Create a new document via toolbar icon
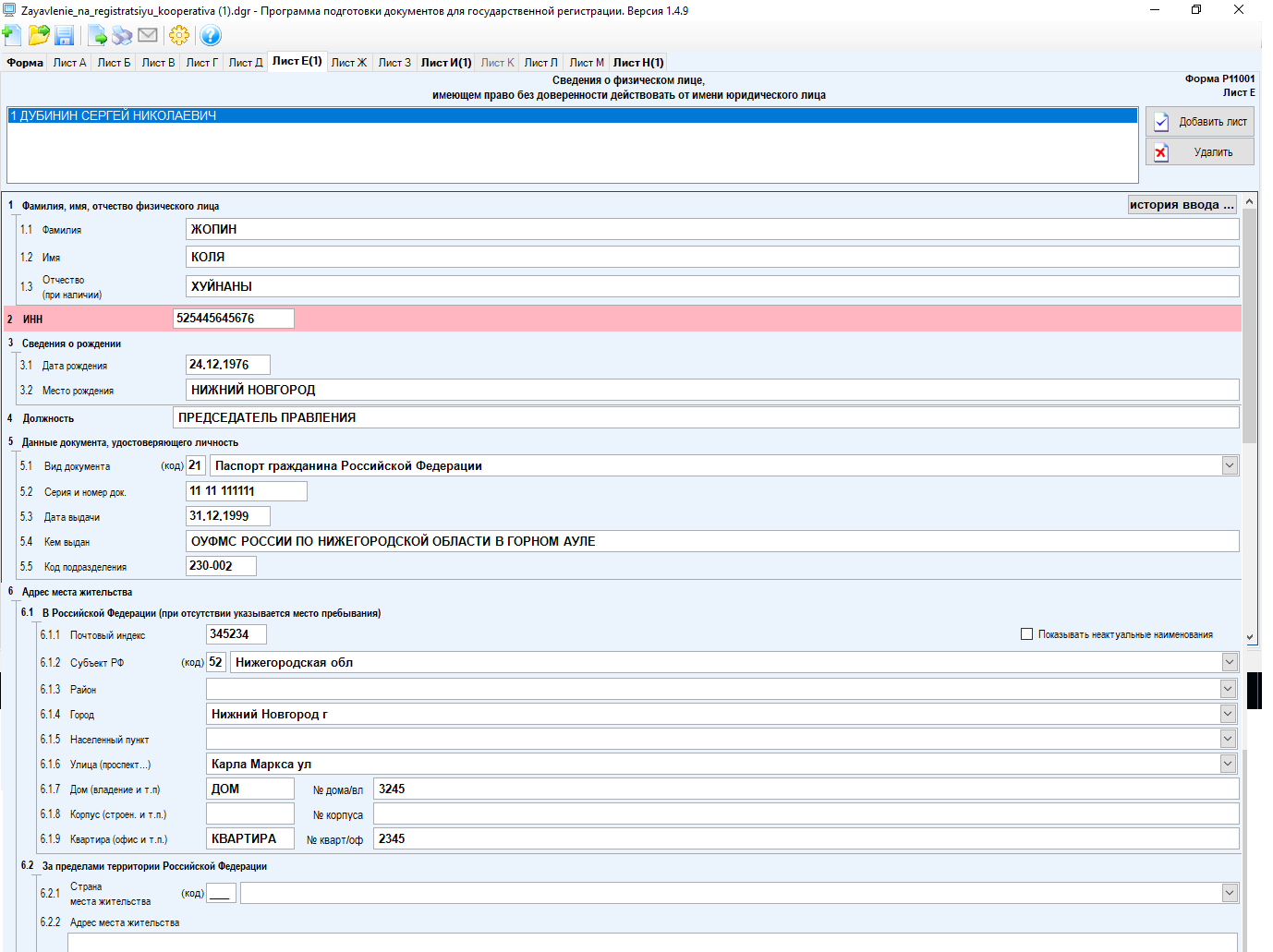 tap(12, 35)
